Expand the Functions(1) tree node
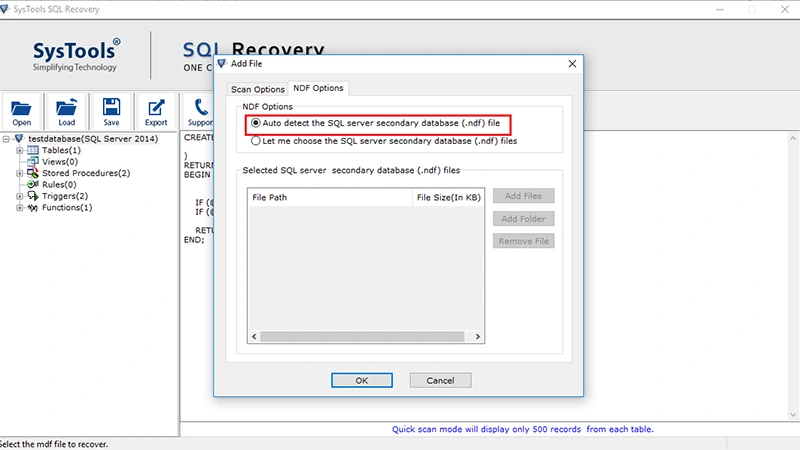Viewport: 800px width, 450px height. pos(19,208)
